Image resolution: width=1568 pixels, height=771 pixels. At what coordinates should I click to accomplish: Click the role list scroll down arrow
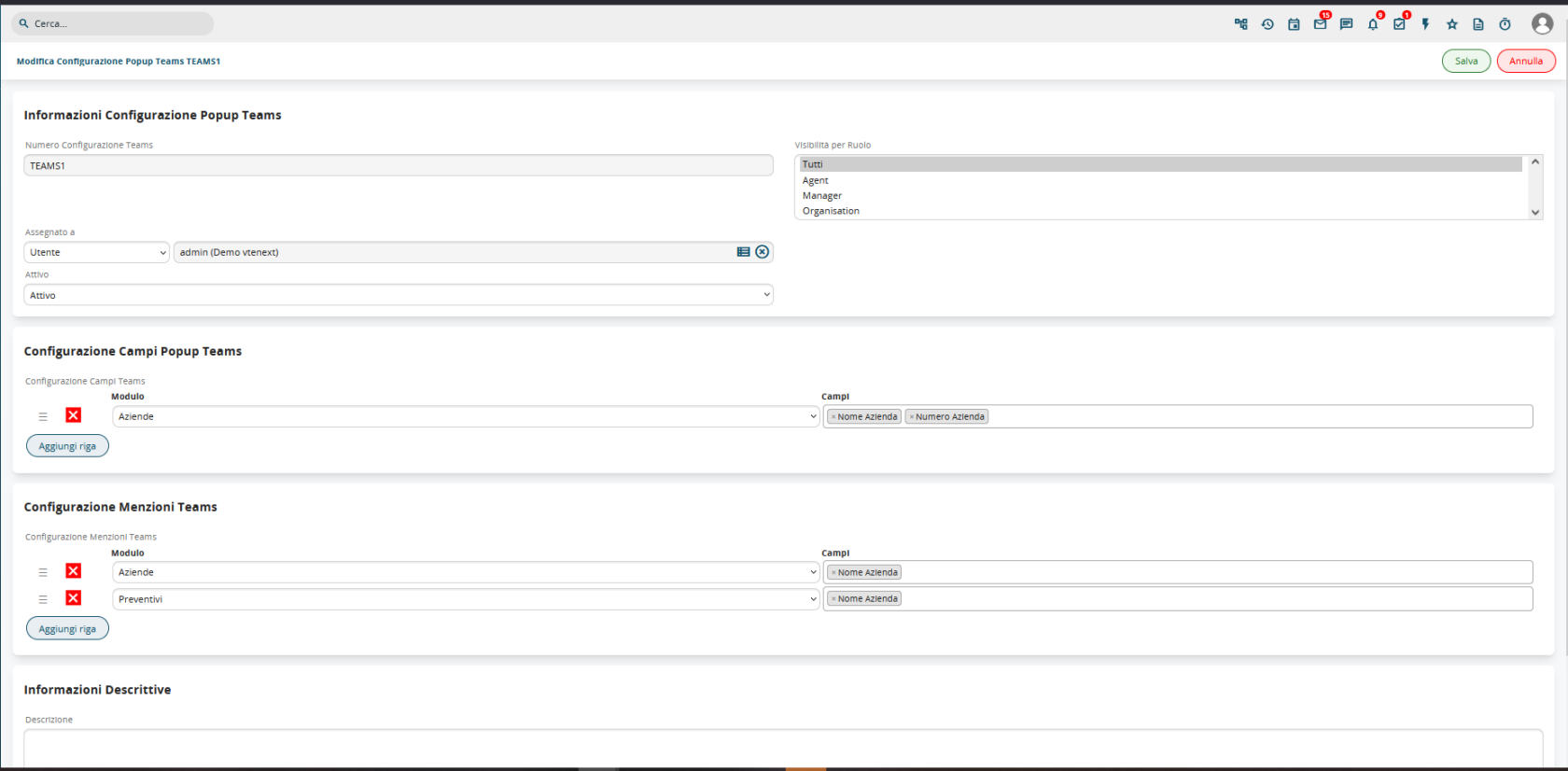tap(1535, 212)
